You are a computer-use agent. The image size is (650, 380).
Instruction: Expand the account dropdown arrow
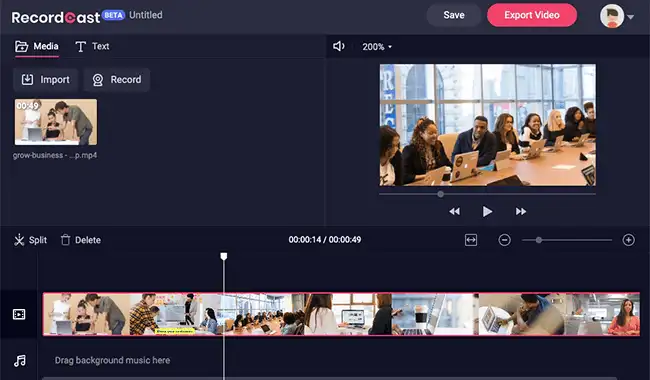pos(631,17)
